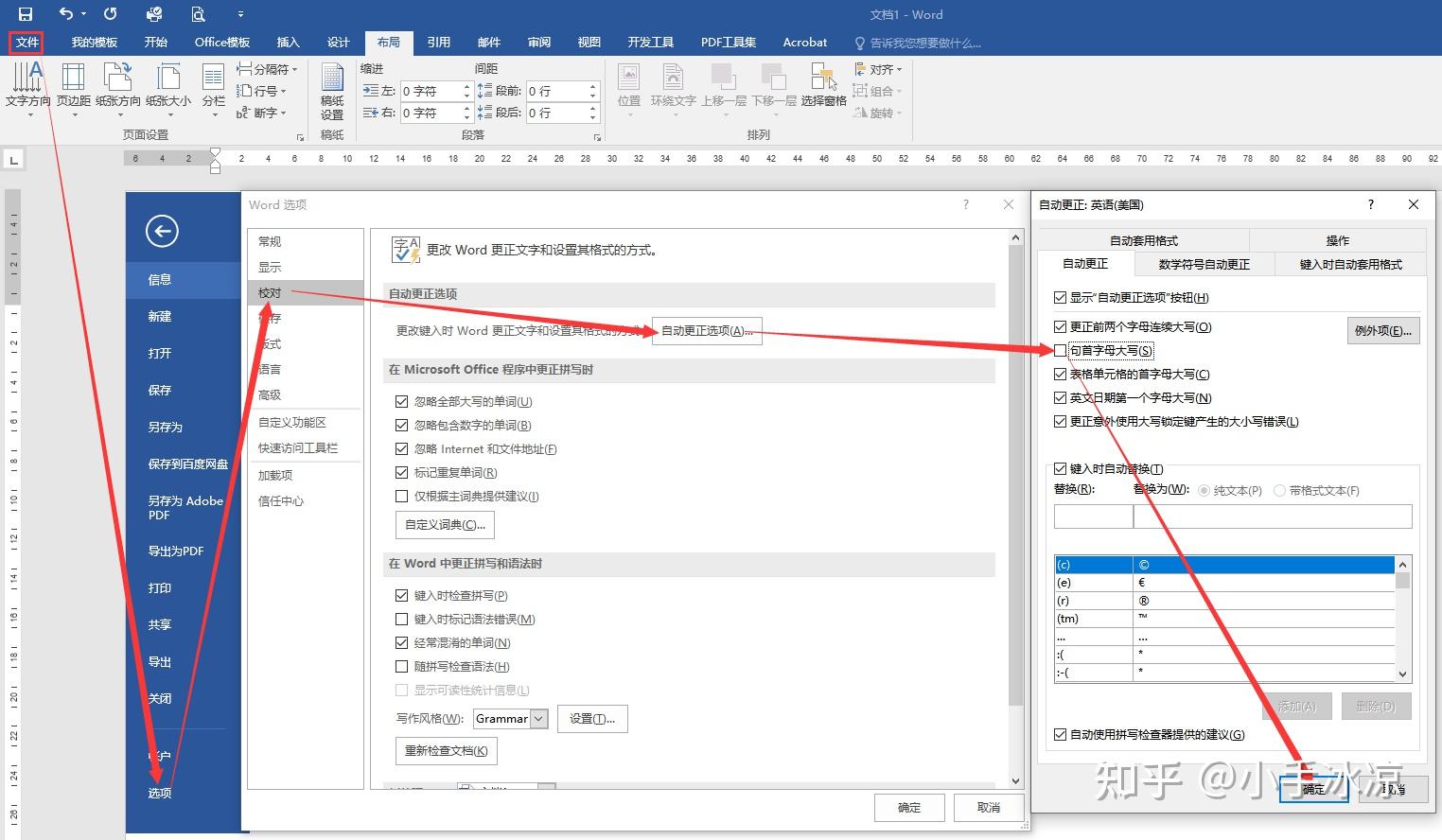Switch to the 审阅 ribbon tab

539,43
